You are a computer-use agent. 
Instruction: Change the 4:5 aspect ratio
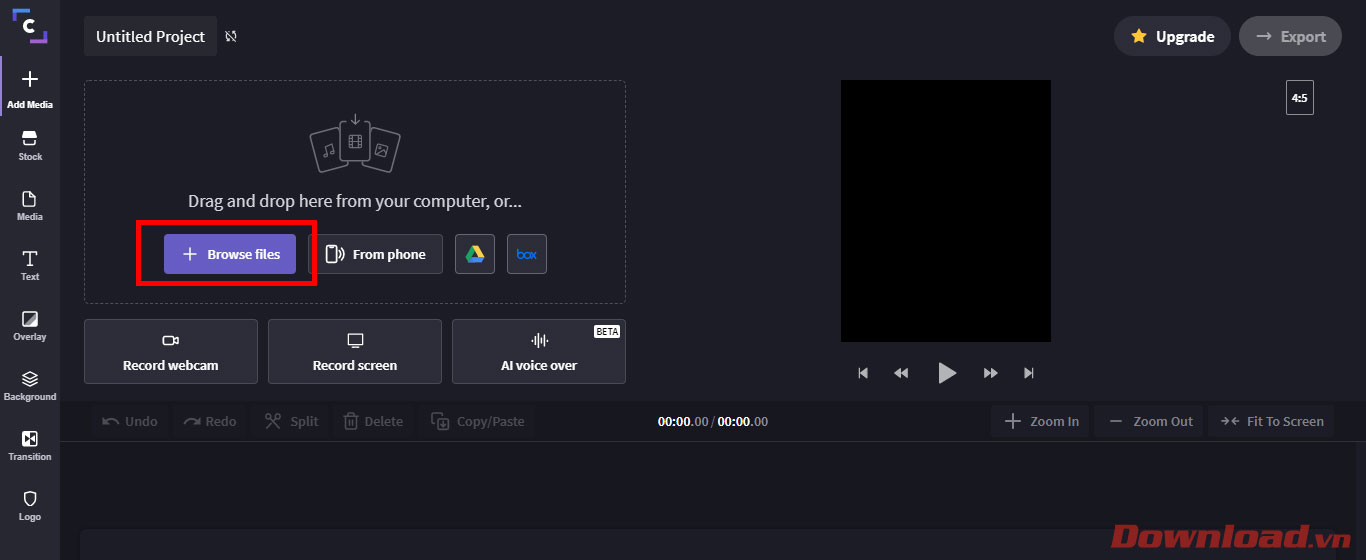click(x=1299, y=98)
